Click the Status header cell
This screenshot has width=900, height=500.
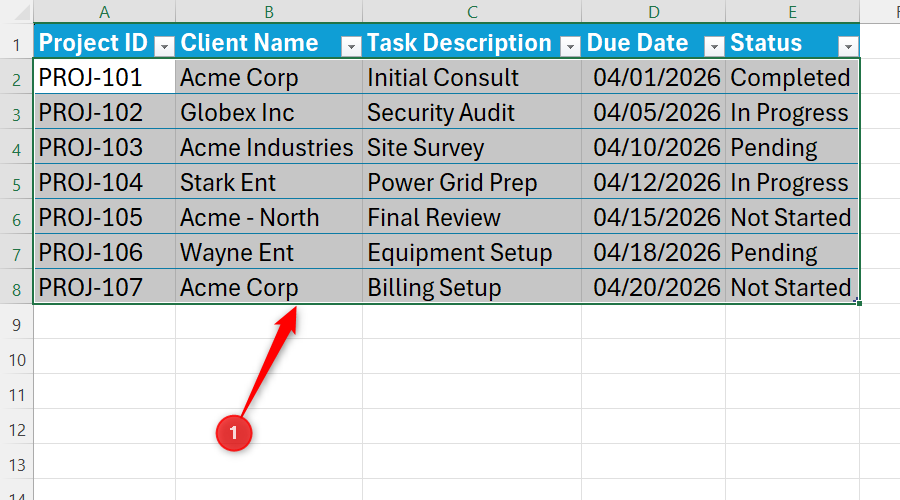[x=792, y=41]
